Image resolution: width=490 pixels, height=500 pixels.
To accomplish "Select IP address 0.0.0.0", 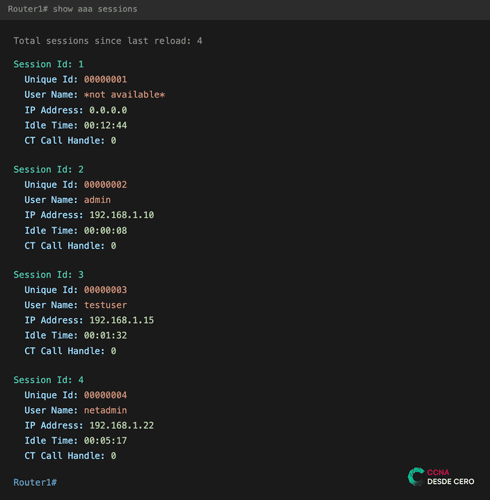I will coord(108,110).
